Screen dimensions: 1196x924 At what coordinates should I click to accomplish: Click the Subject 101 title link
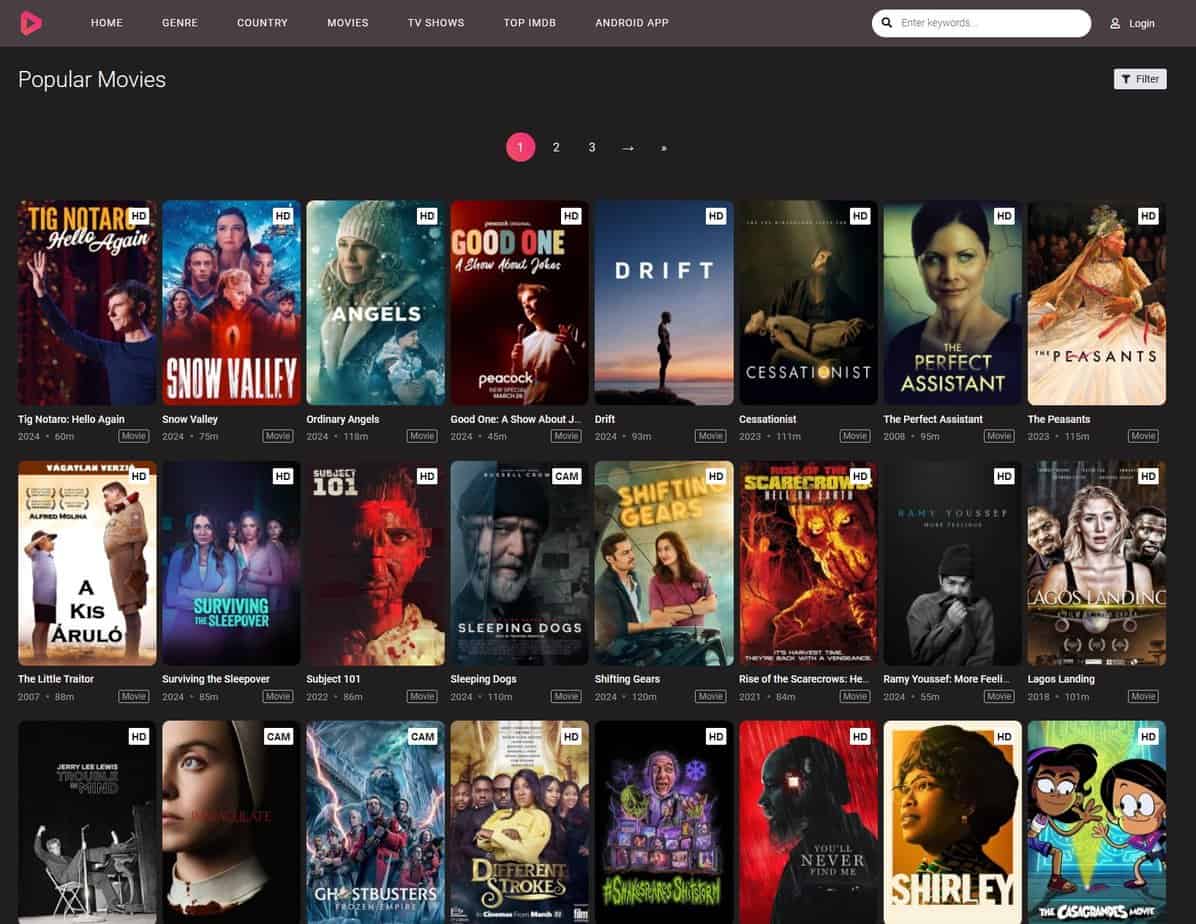333,679
